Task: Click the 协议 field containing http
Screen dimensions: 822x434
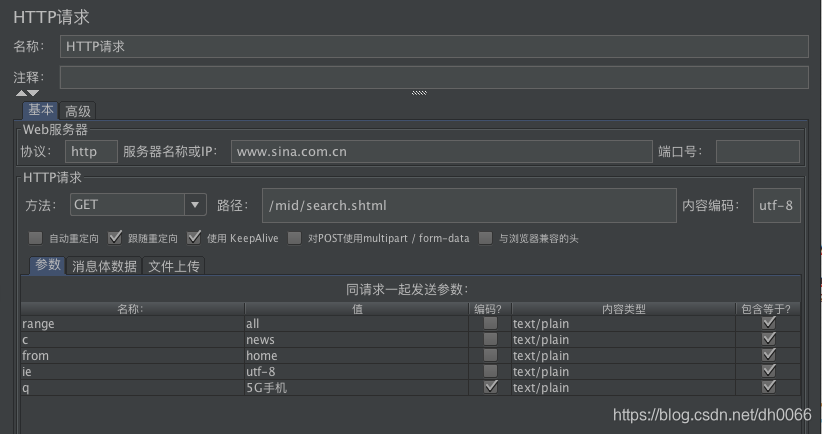Action: [91, 151]
